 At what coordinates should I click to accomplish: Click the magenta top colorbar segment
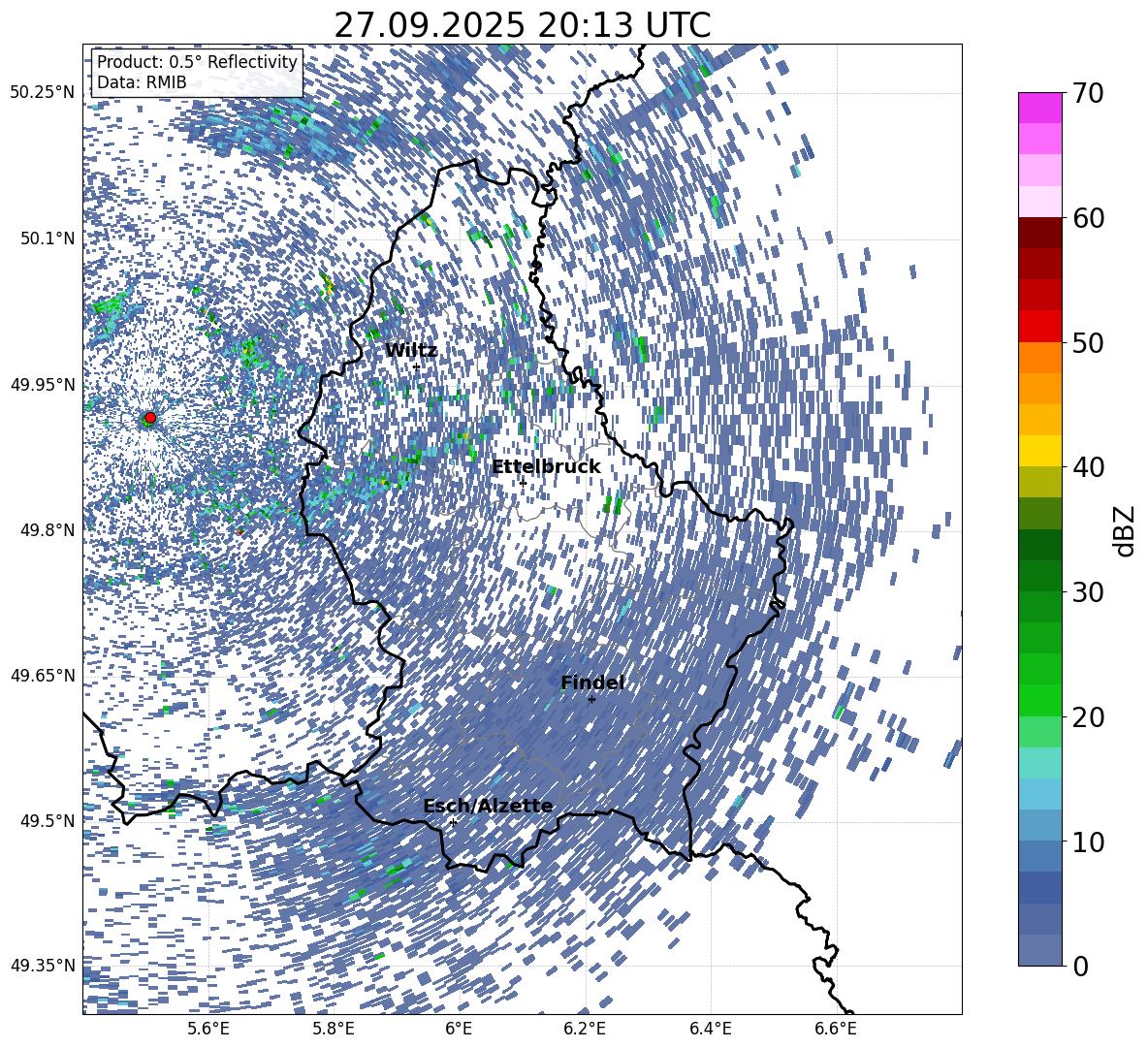click(x=1039, y=109)
